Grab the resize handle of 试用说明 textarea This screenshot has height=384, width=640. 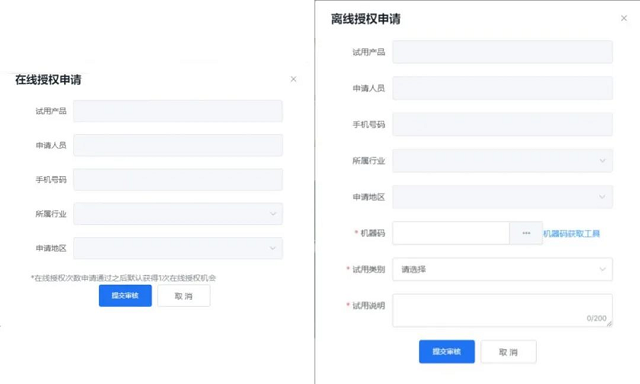coord(609,324)
